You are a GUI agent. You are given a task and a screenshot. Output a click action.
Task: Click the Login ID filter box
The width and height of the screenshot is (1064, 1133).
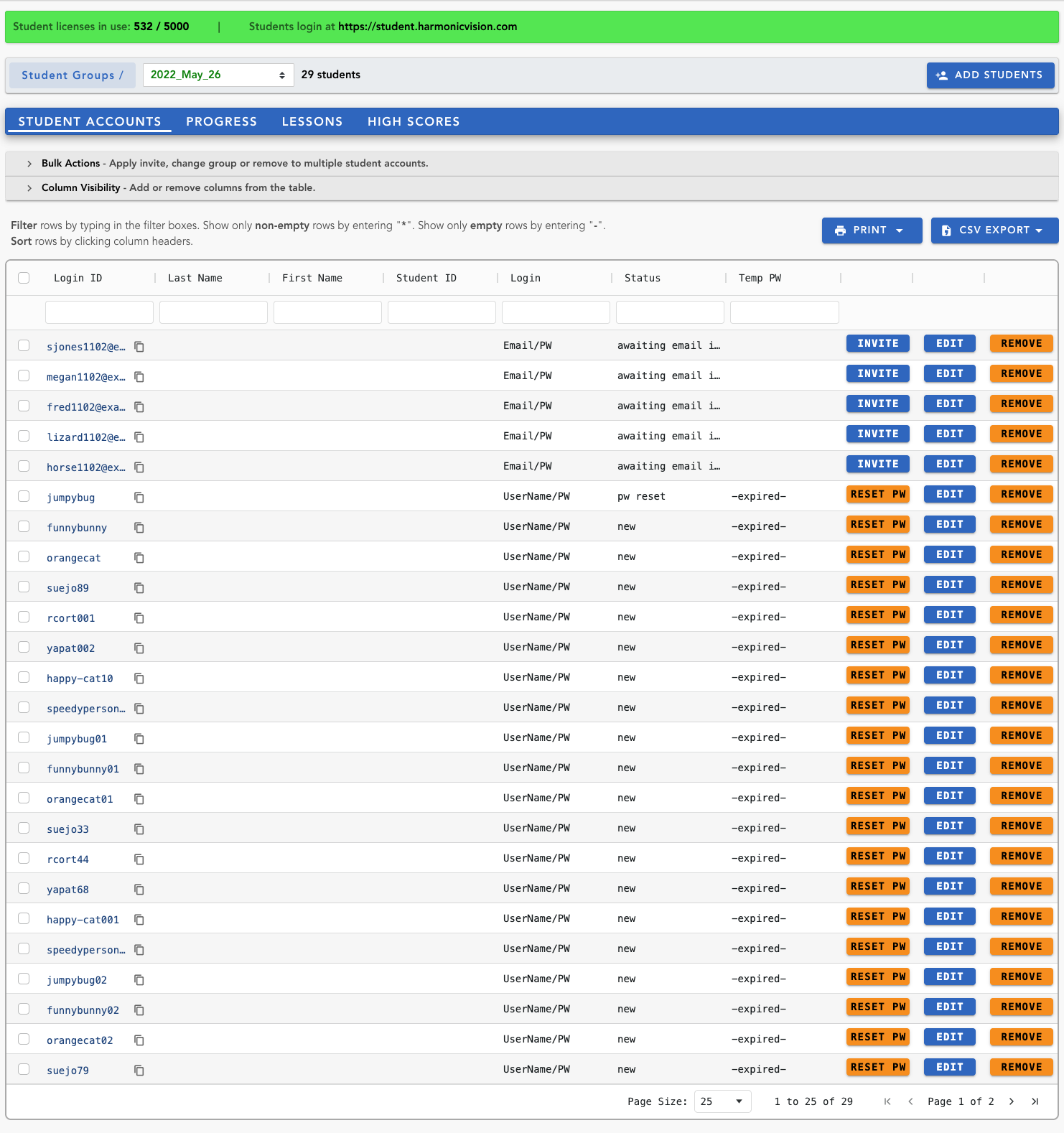click(99, 312)
